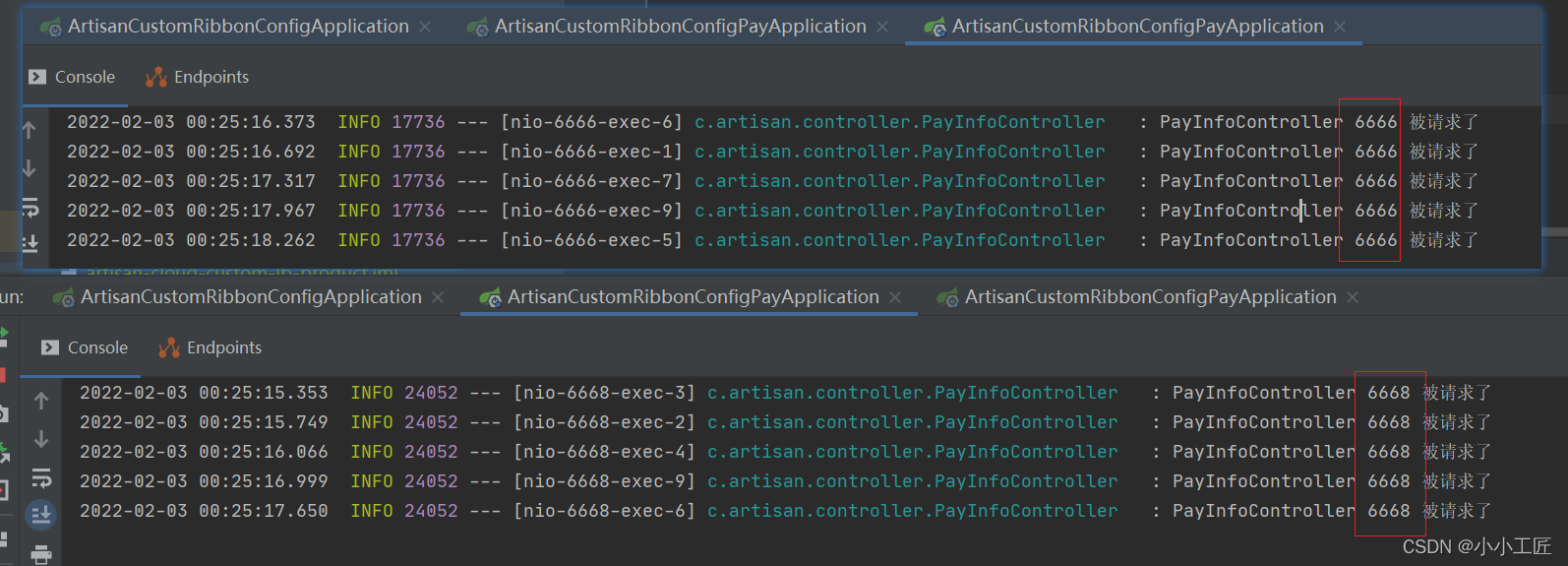1568x566 pixels.
Task: Toggle scroll to end in the upper console
Action: coord(30,242)
